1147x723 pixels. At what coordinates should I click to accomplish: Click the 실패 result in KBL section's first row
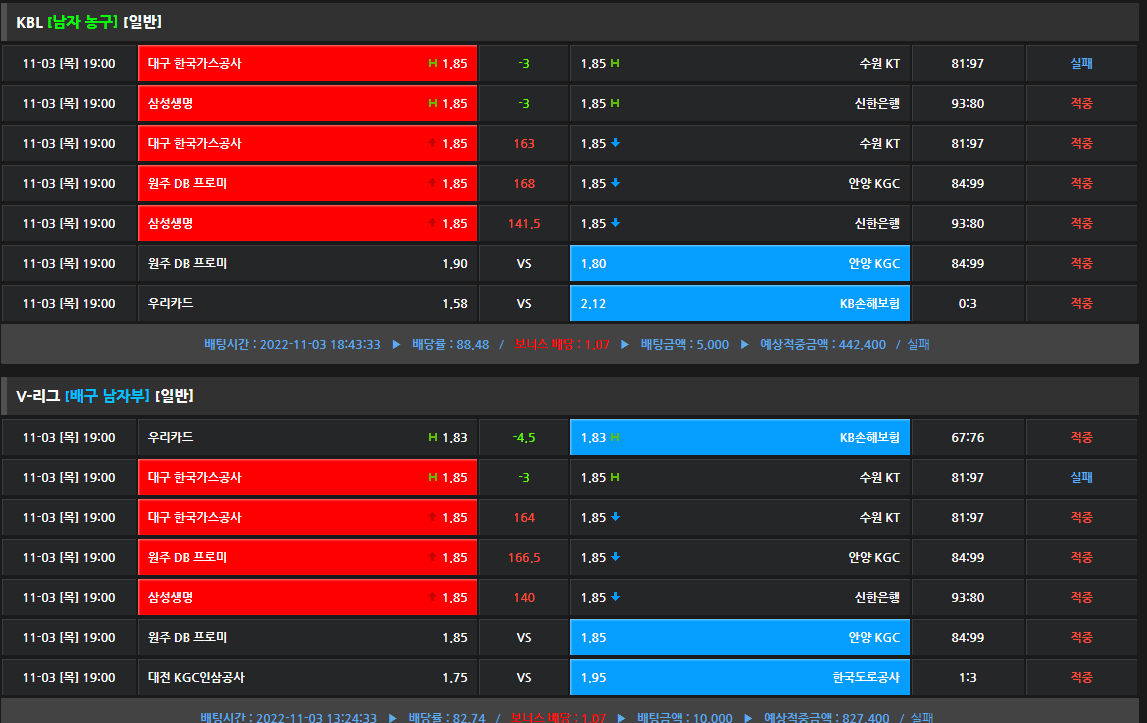(x=1081, y=64)
